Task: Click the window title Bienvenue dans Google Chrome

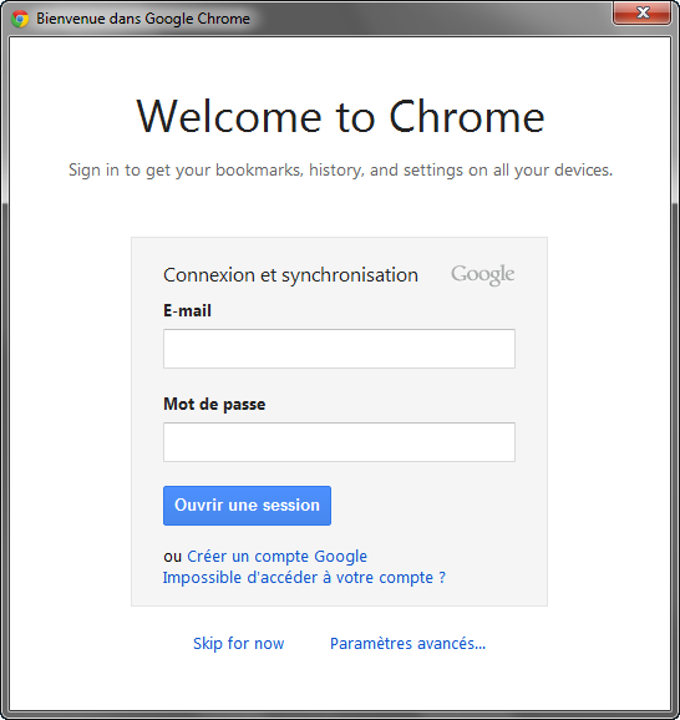Action: (x=143, y=18)
